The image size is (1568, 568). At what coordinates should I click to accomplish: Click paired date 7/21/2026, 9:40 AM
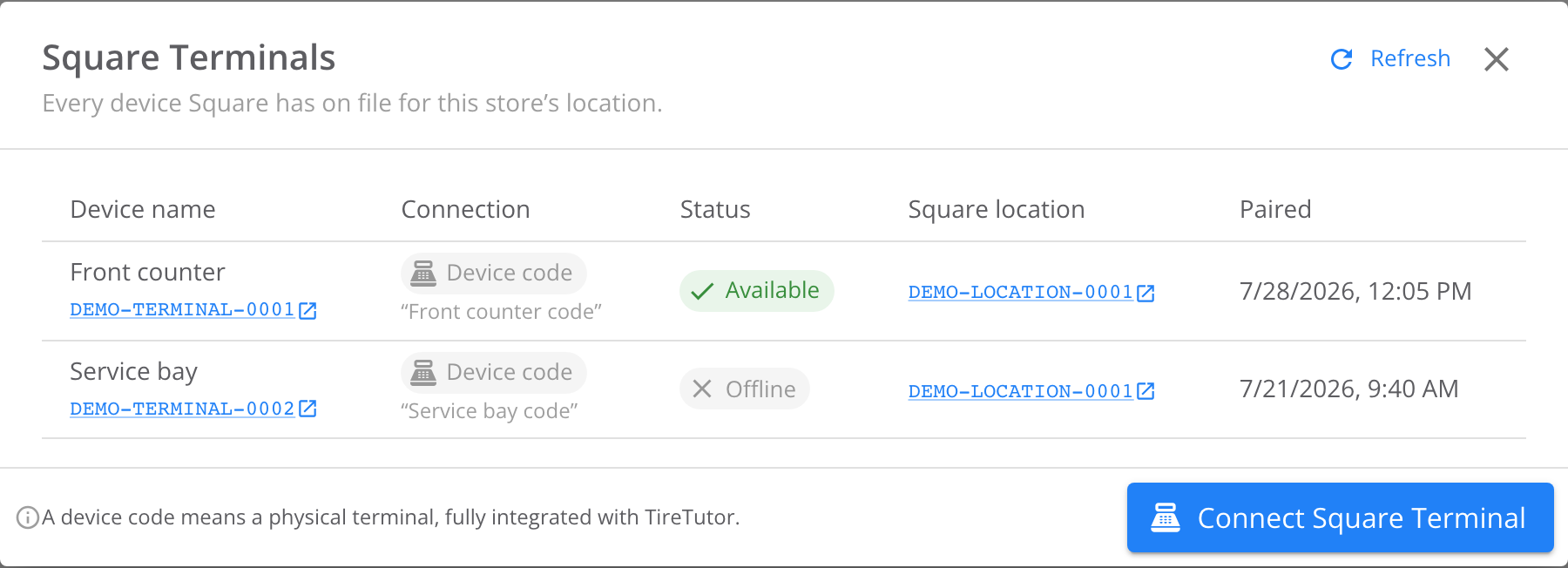pos(1349,389)
